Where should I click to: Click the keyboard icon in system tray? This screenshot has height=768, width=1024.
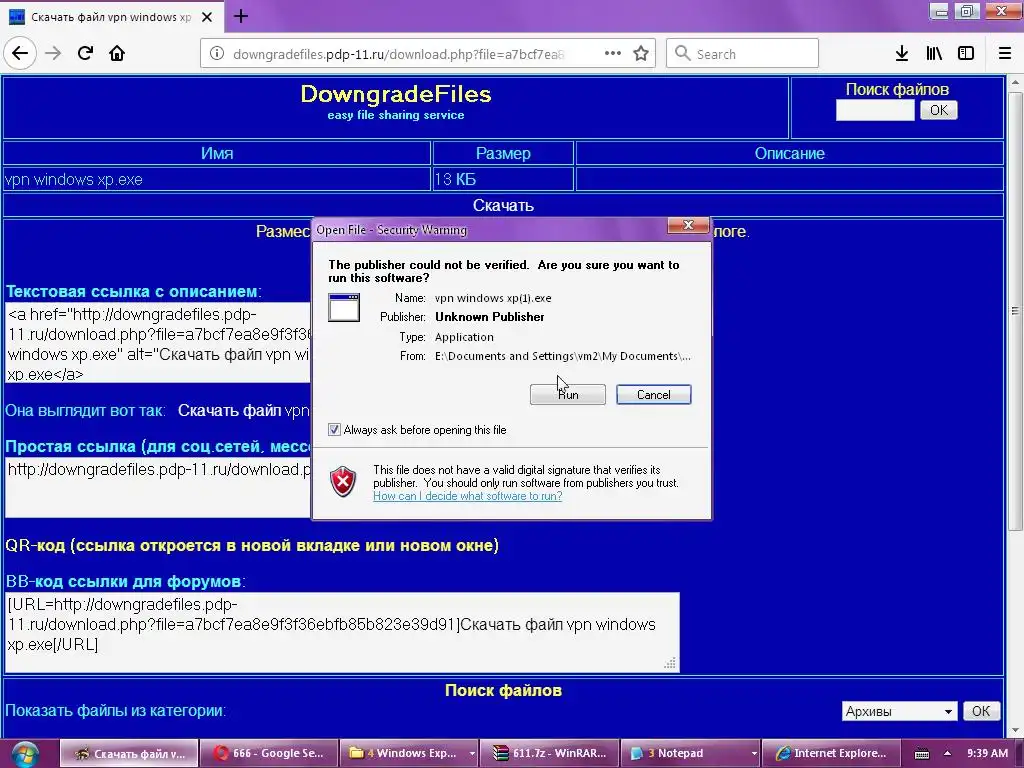click(921, 754)
